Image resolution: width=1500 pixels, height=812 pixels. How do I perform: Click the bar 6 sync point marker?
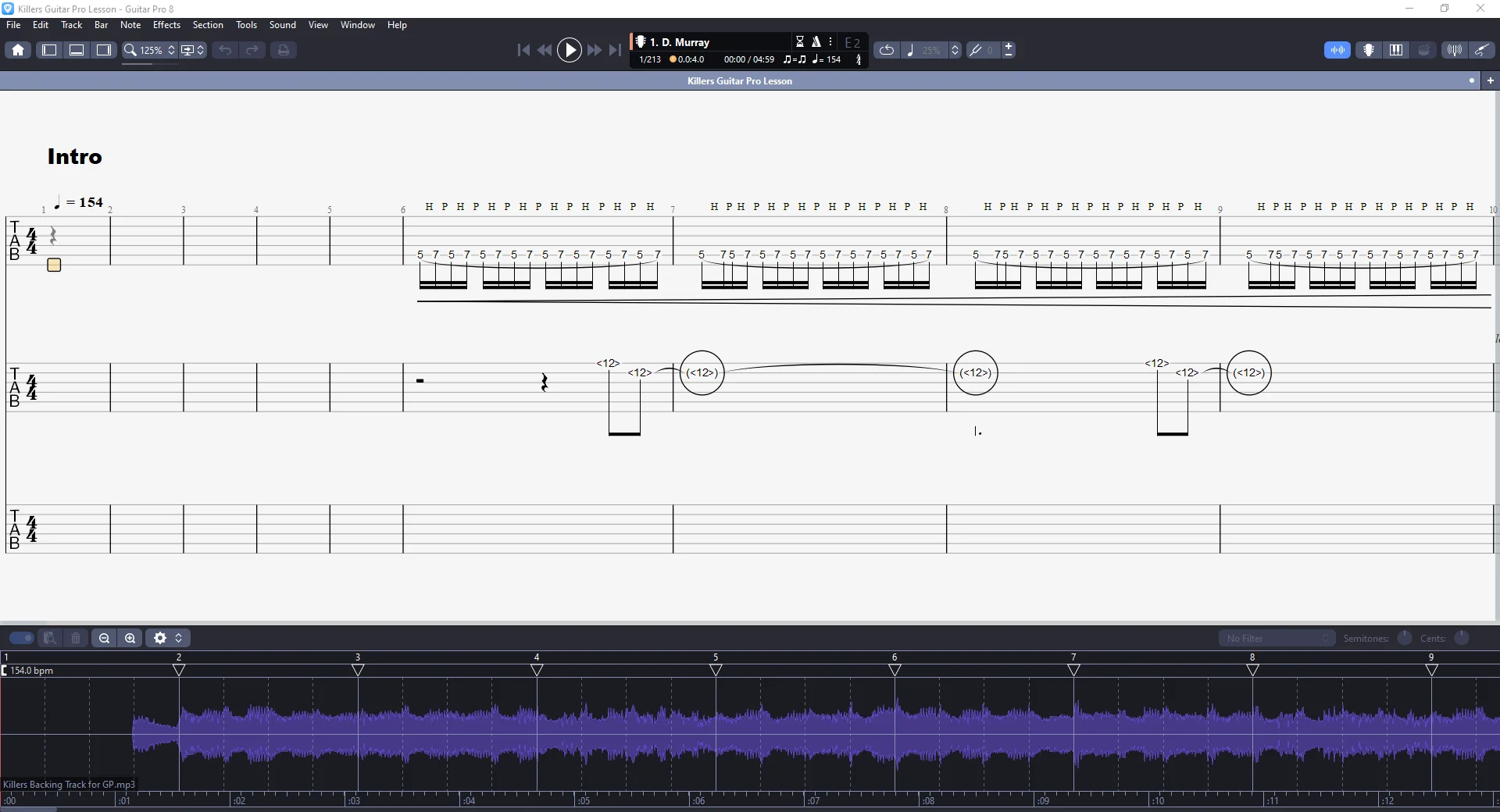(x=895, y=670)
